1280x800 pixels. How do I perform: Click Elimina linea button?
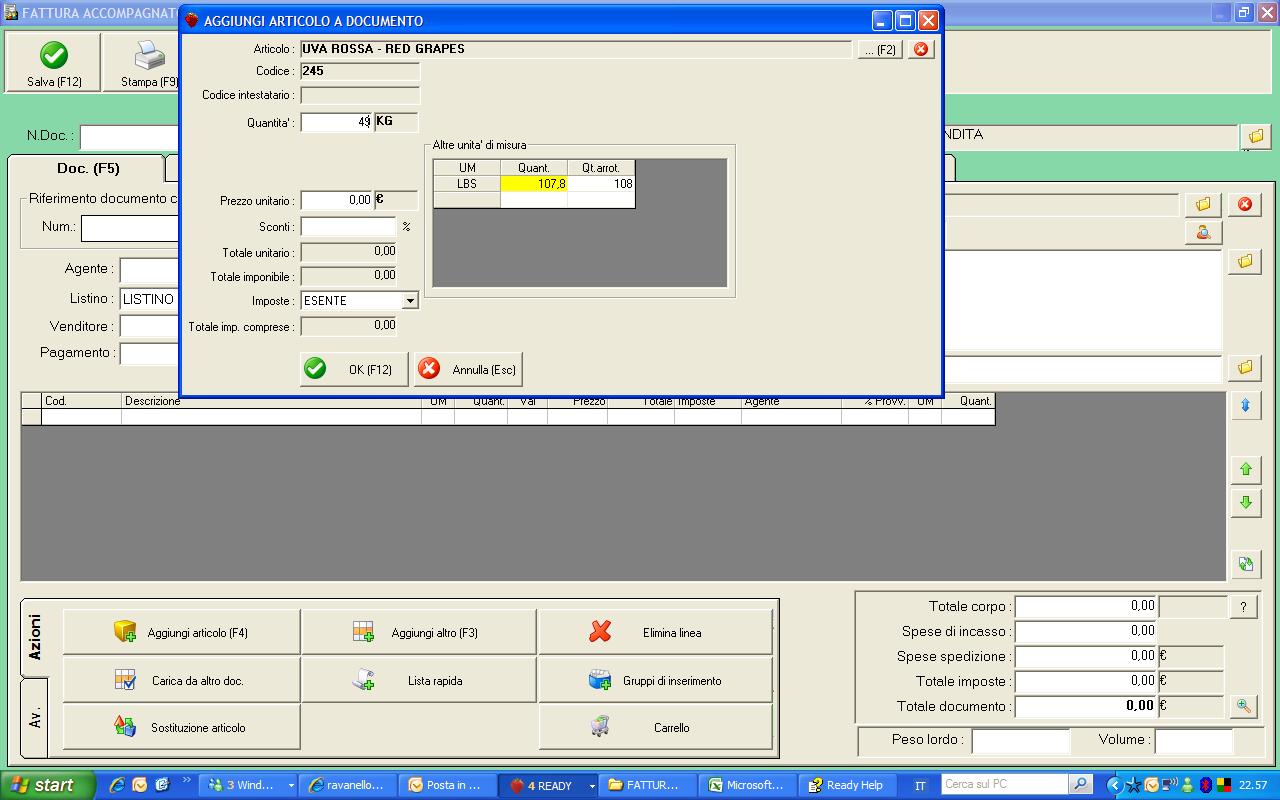655,633
